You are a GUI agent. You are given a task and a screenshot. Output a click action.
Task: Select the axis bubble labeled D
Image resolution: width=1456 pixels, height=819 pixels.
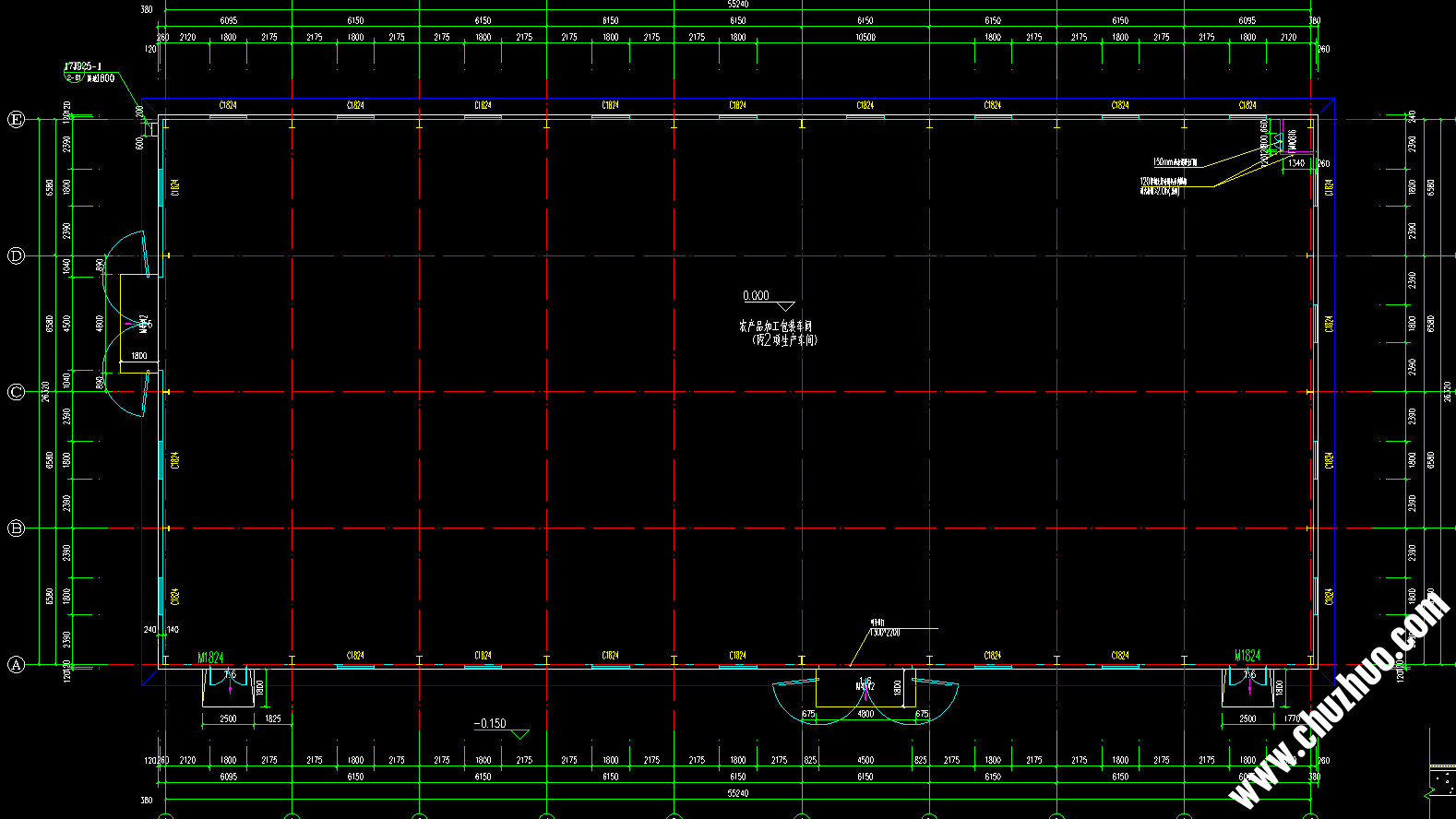tap(16, 255)
